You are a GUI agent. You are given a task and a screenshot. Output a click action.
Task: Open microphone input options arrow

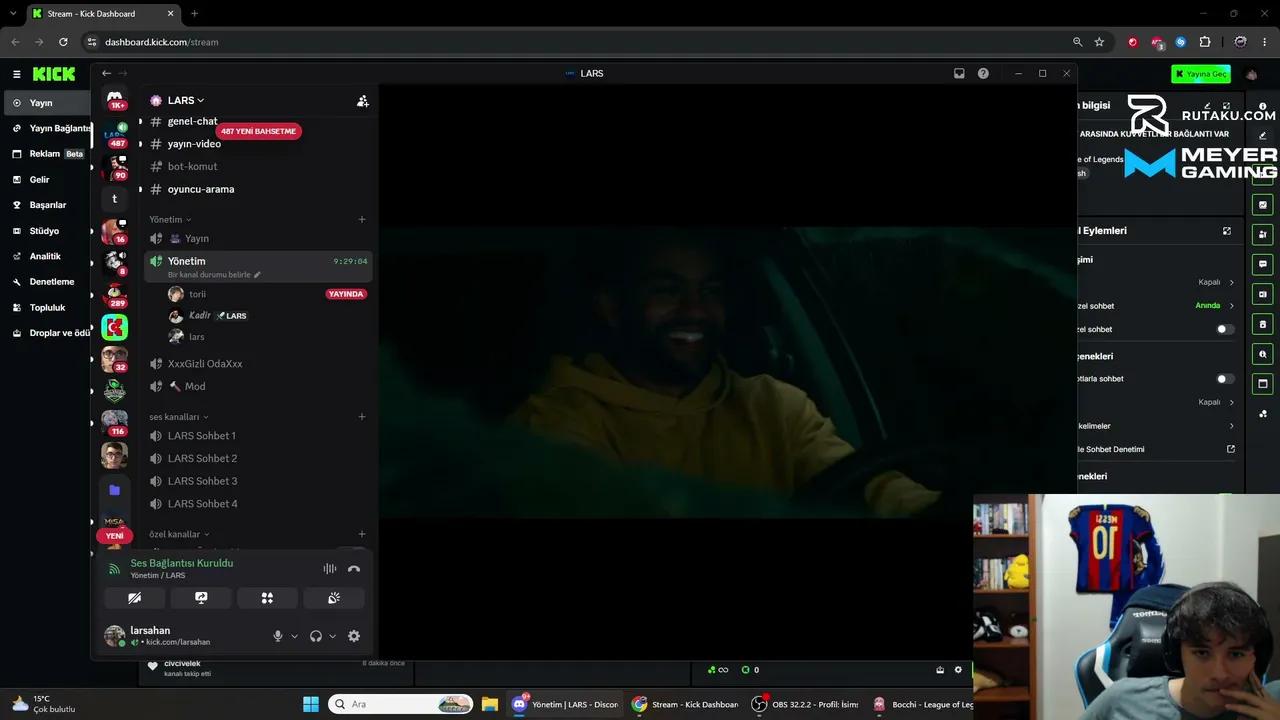294,636
